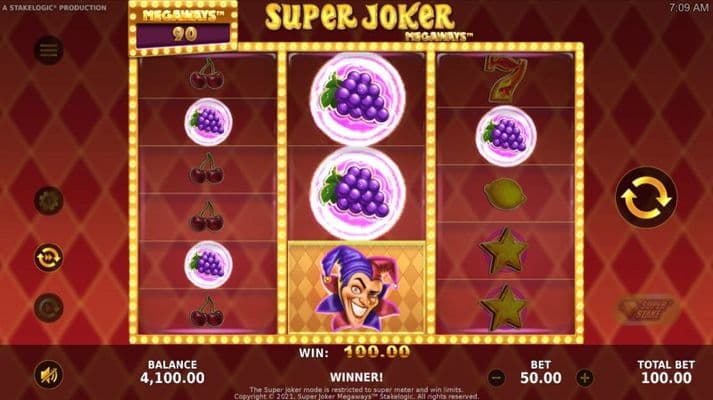
Task: Click the Total Bet 100.00 display
Action: tap(666, 372)
